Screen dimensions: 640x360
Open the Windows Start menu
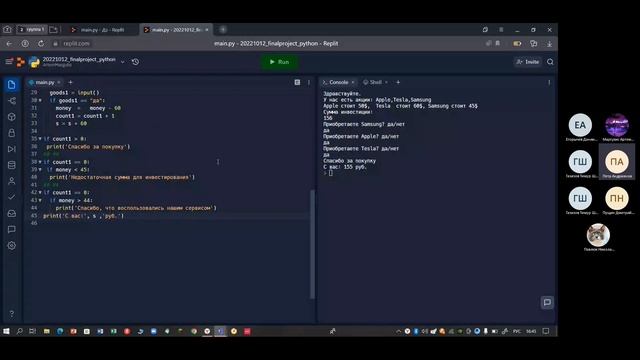click(x=6, y=331)
